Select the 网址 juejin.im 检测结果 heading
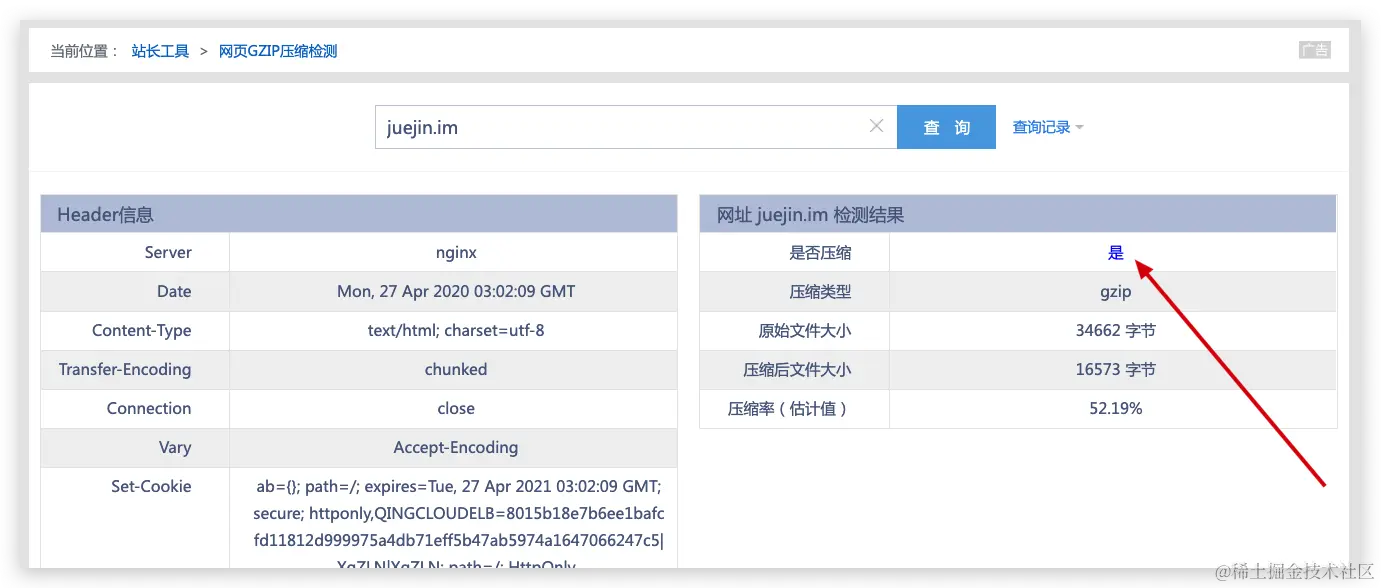This screenshot has width=1381, height=588. click(810, 215)
